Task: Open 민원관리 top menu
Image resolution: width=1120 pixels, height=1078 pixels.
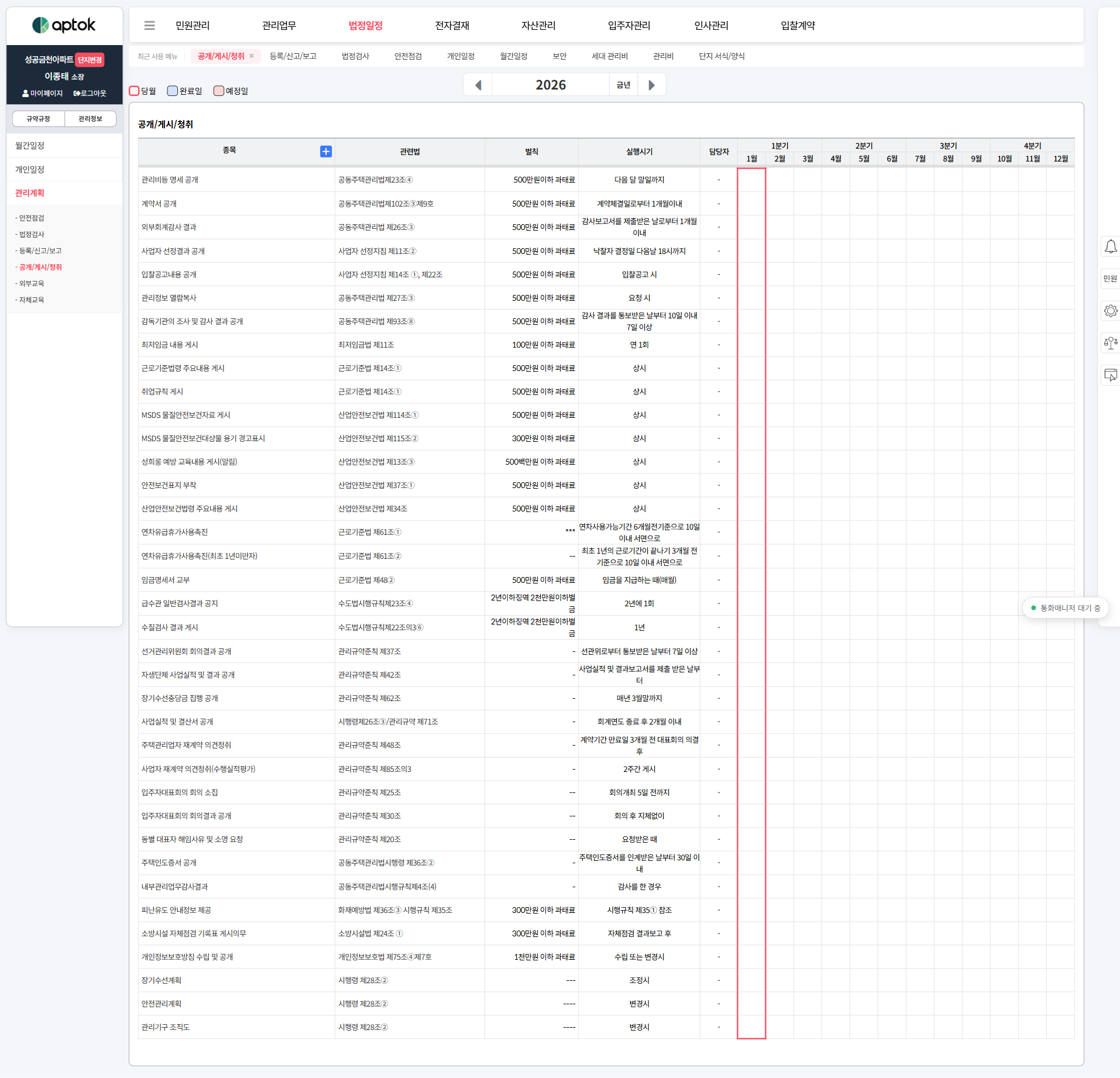Action: [193, 25]
